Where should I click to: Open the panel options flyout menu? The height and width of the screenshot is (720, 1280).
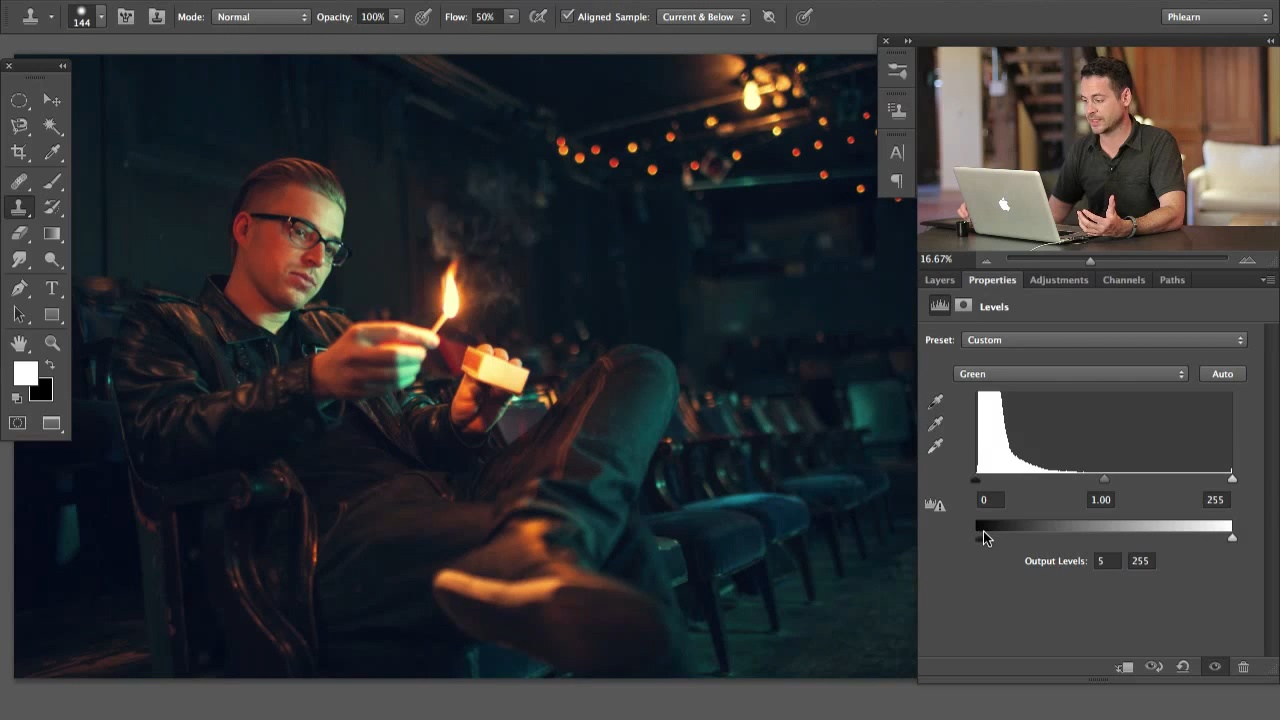pyautogui.click(x=1266, y=280)
